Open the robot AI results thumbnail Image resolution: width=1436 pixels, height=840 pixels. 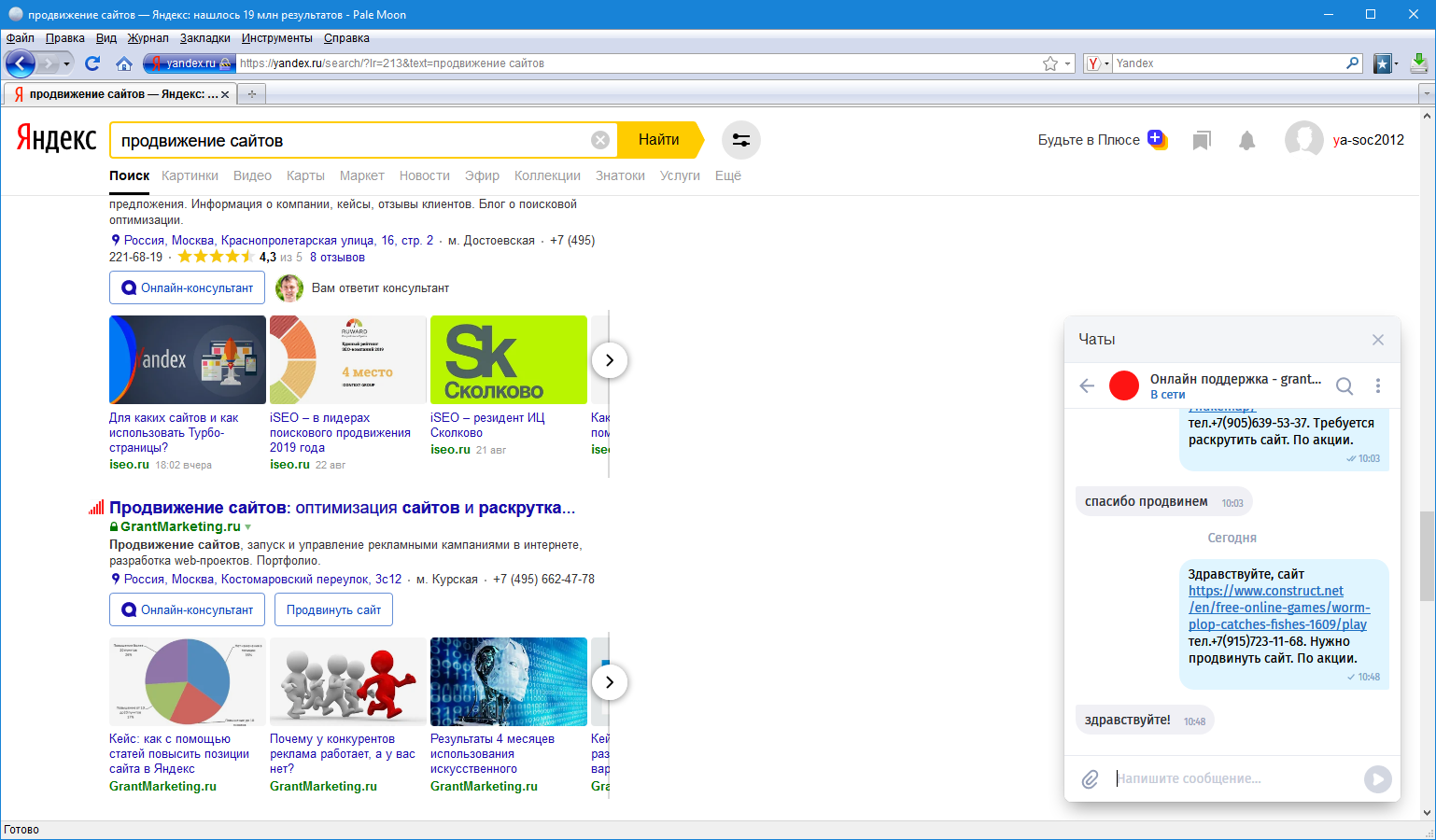509,681
